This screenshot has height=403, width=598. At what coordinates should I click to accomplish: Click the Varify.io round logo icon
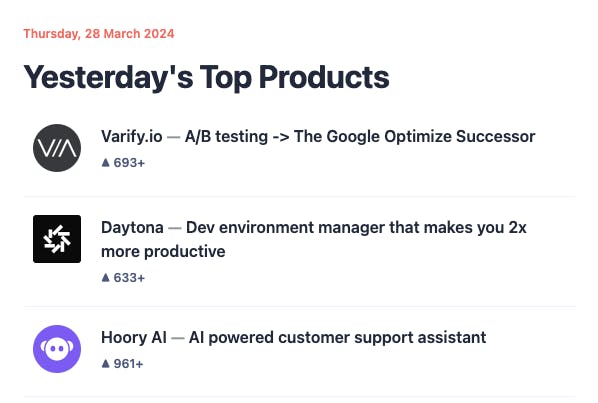(x=57, y=148)
